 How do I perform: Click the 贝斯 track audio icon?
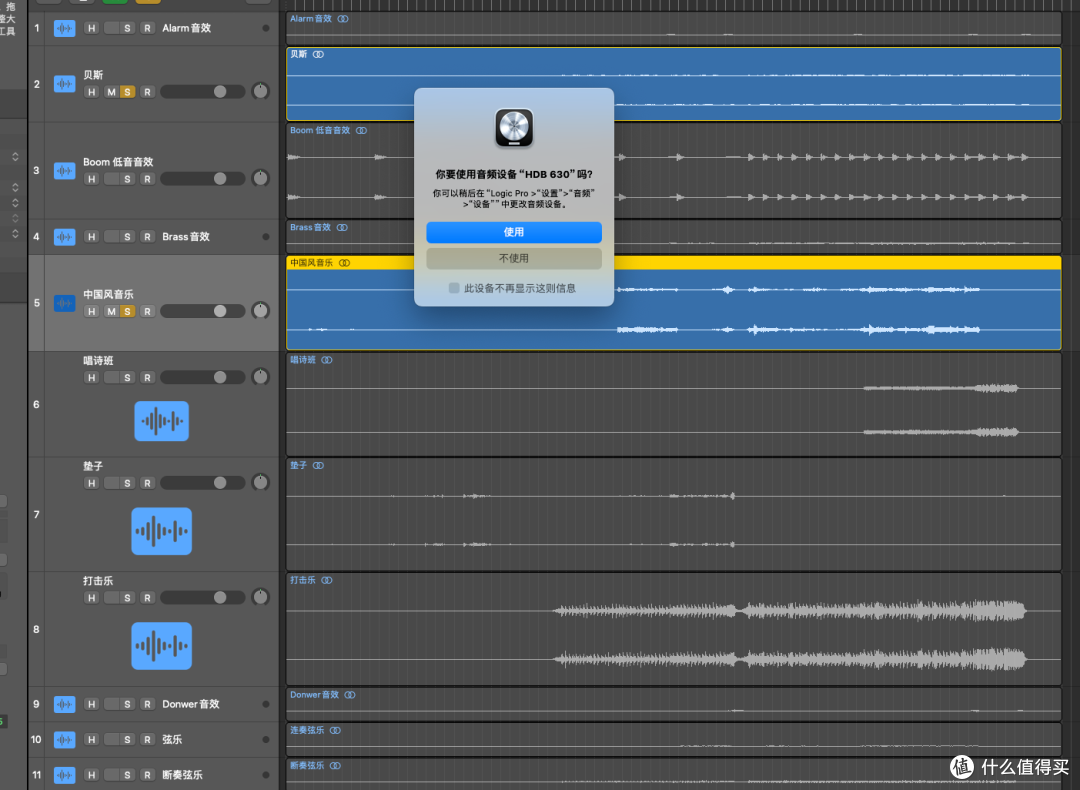coord(64,84)
